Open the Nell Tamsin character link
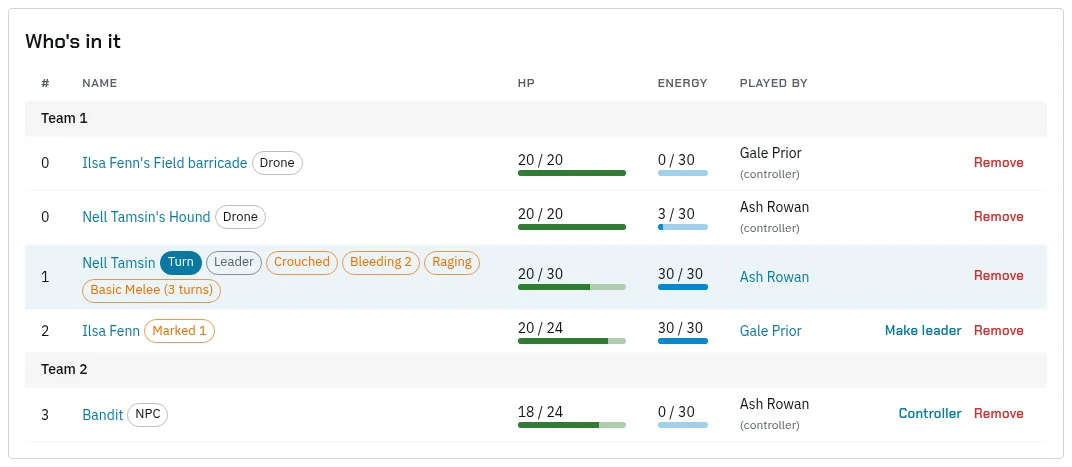The height and width of the screenshot is (467, 1072). click(x=118, y=263)
